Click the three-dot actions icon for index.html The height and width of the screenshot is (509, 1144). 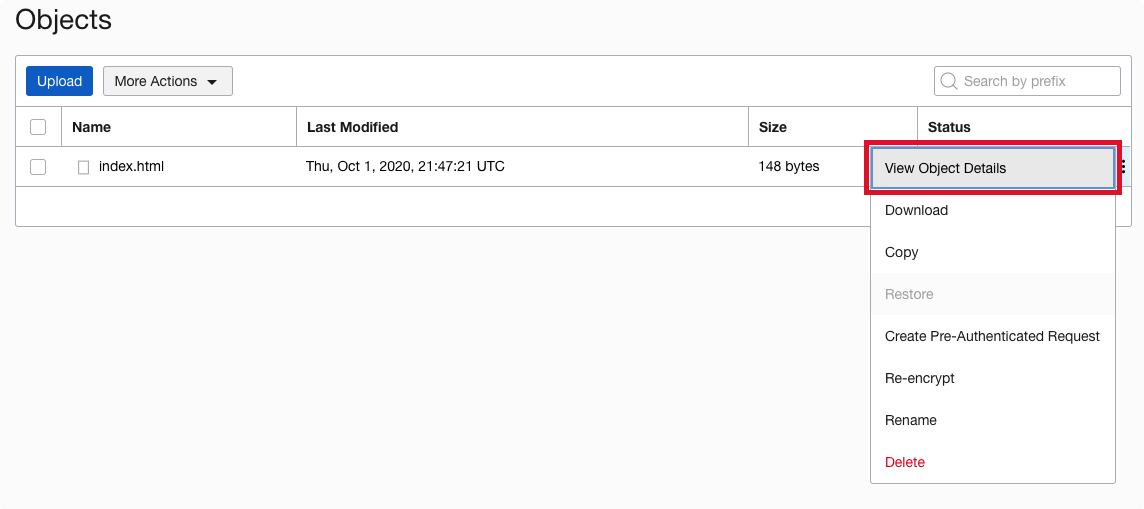(x=1124, y=167)
